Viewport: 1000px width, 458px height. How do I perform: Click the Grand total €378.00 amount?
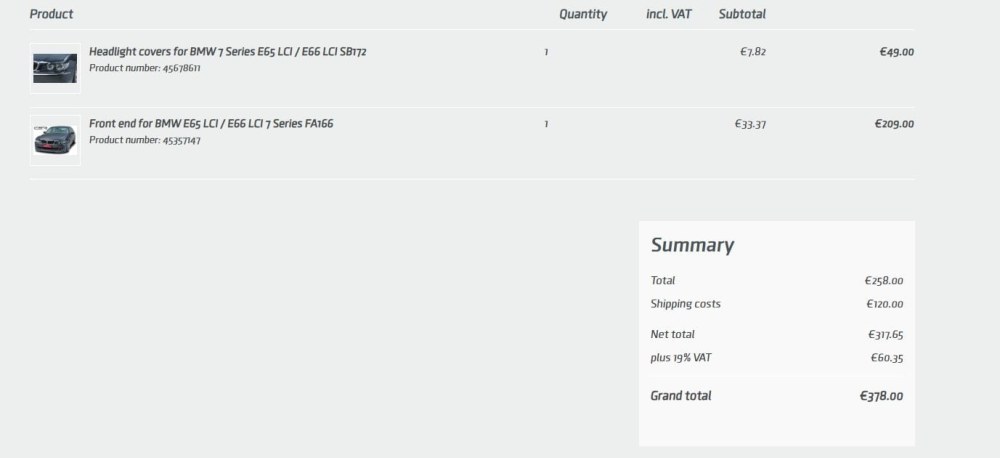(x=881, y=396)
